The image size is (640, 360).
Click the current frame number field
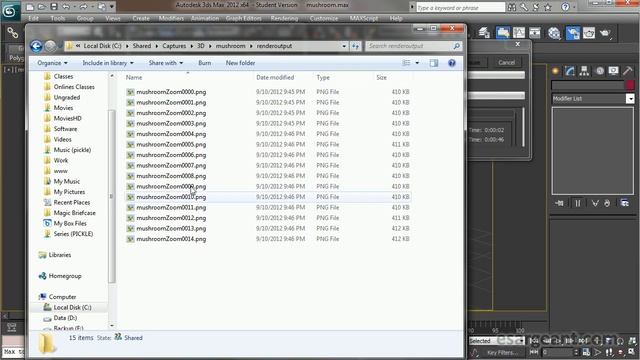tap(558, 352)
